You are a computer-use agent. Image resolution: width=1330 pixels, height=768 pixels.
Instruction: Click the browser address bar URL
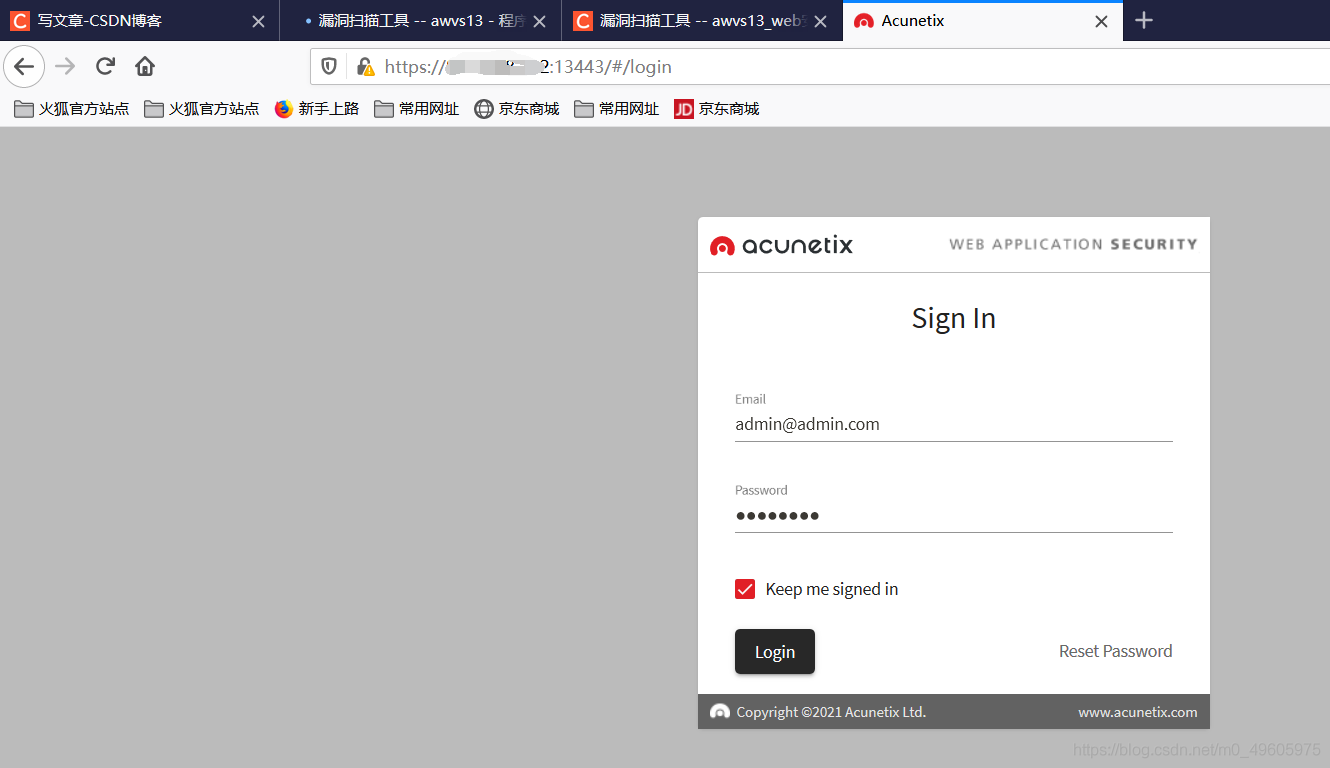coord(528,67)
